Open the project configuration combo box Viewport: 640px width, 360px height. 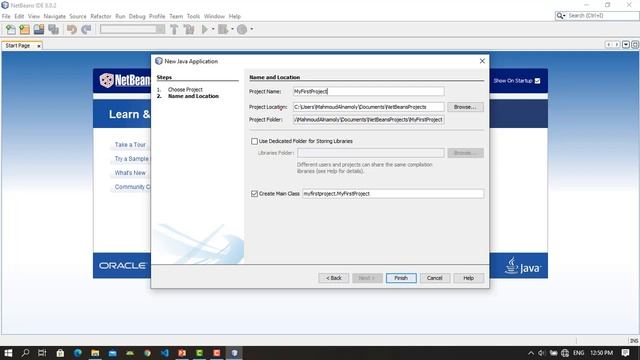point(133,29)
